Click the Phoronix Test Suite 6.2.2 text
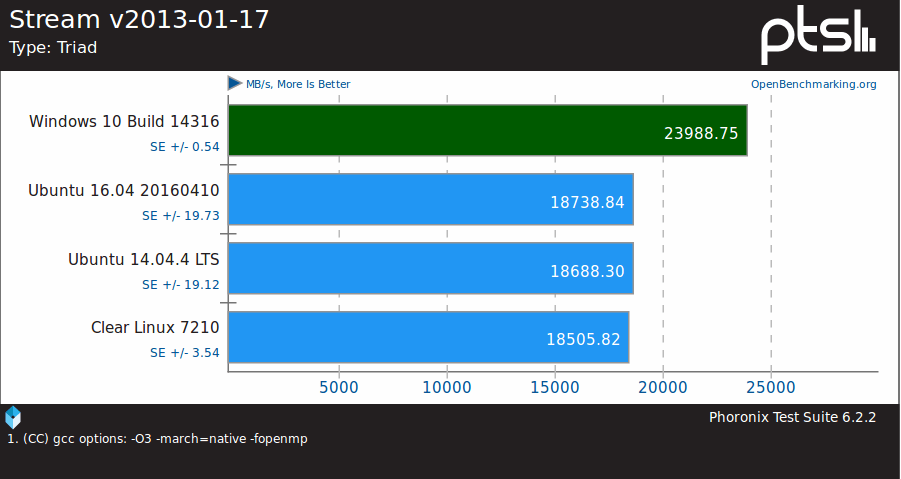The image size is (901, 479). (x=792, y=417)
